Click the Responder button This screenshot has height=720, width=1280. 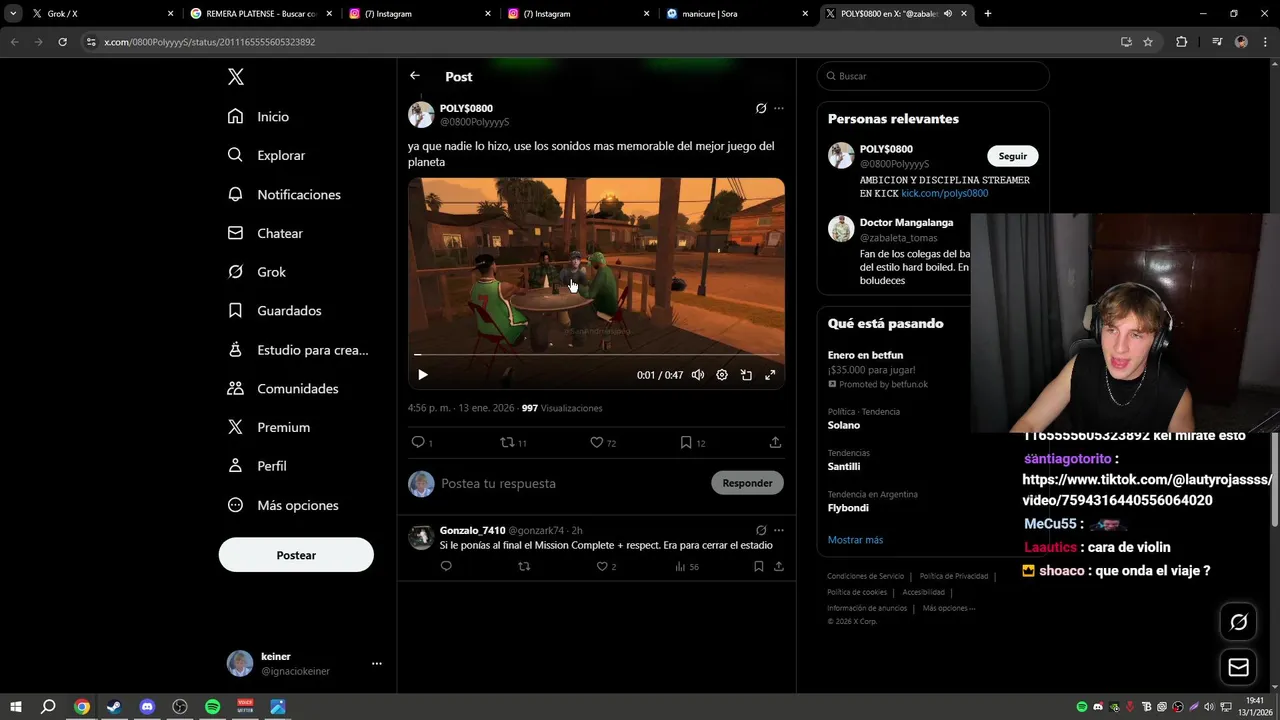(x=747, y=483)
